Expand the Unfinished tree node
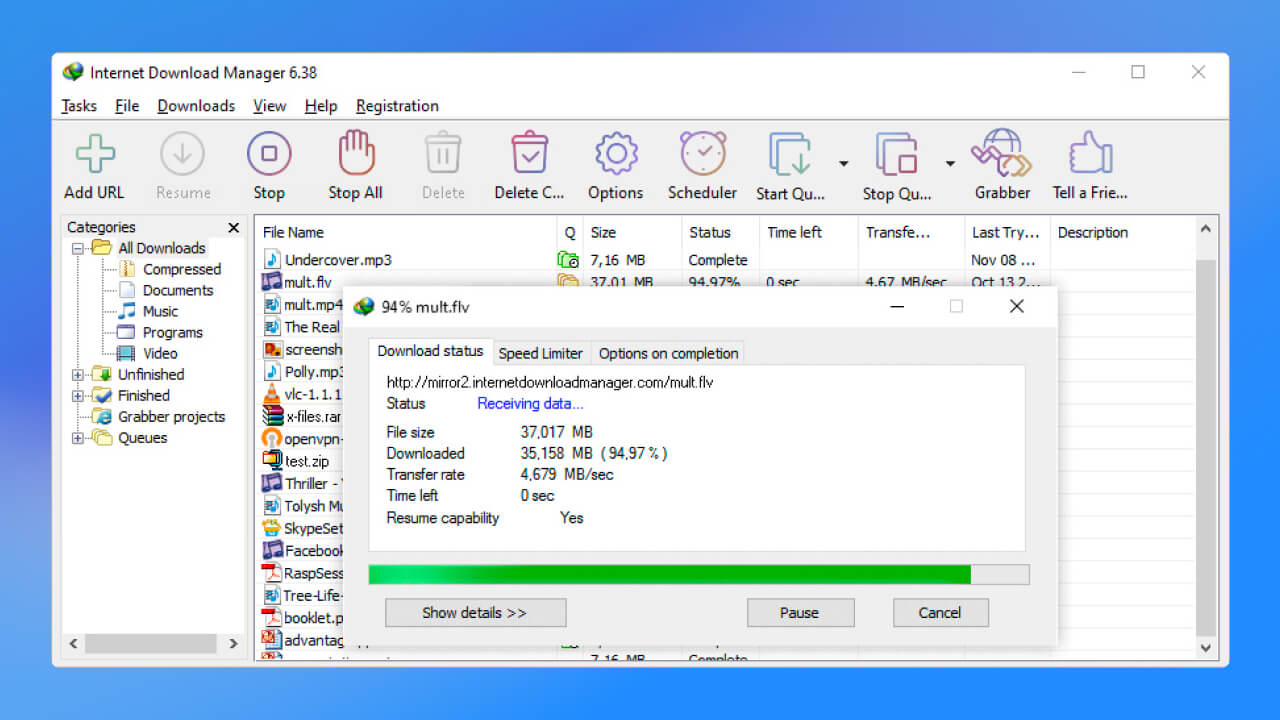1280x720 pixels. coord(78,375)
